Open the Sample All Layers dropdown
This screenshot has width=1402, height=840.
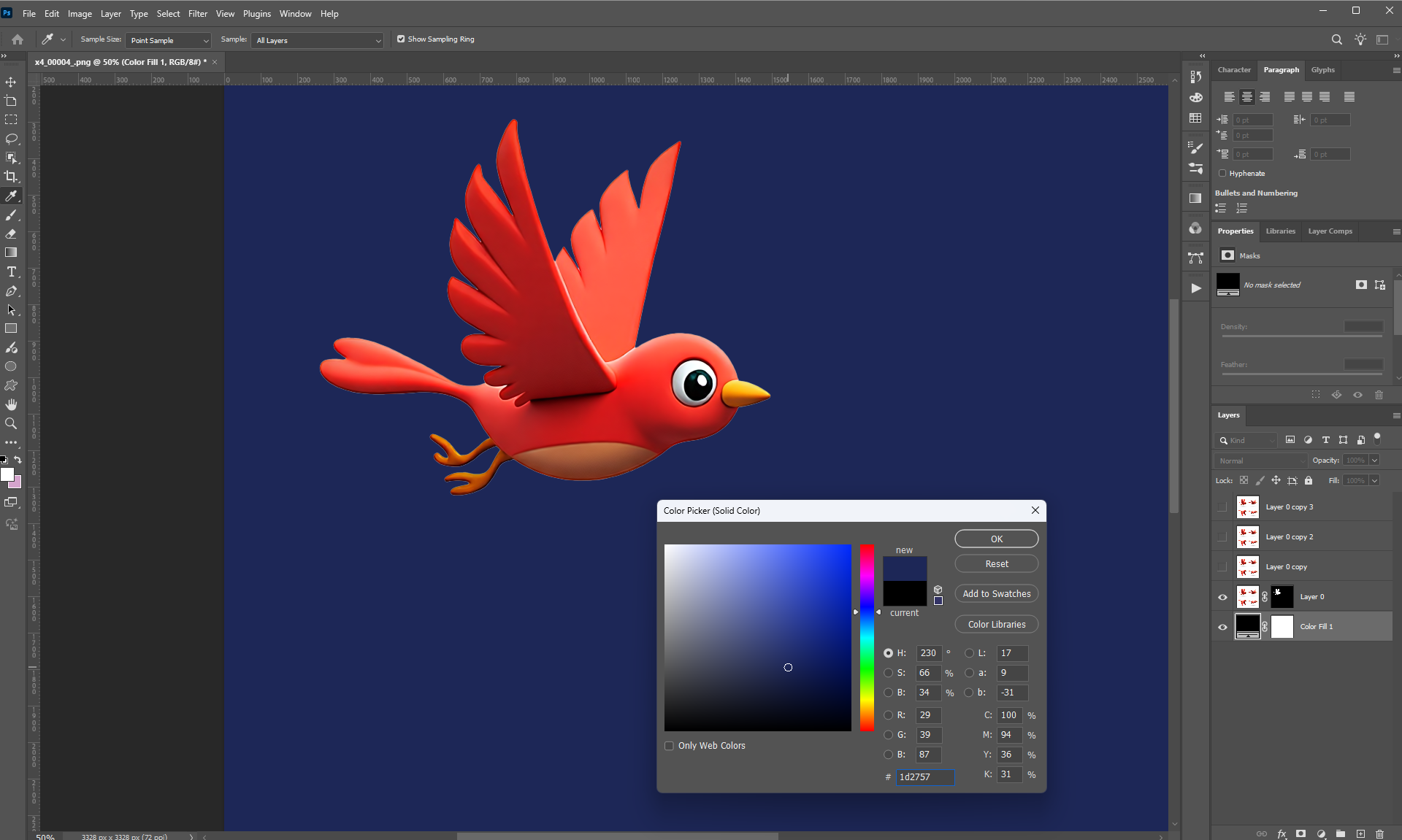coord(318,41)
